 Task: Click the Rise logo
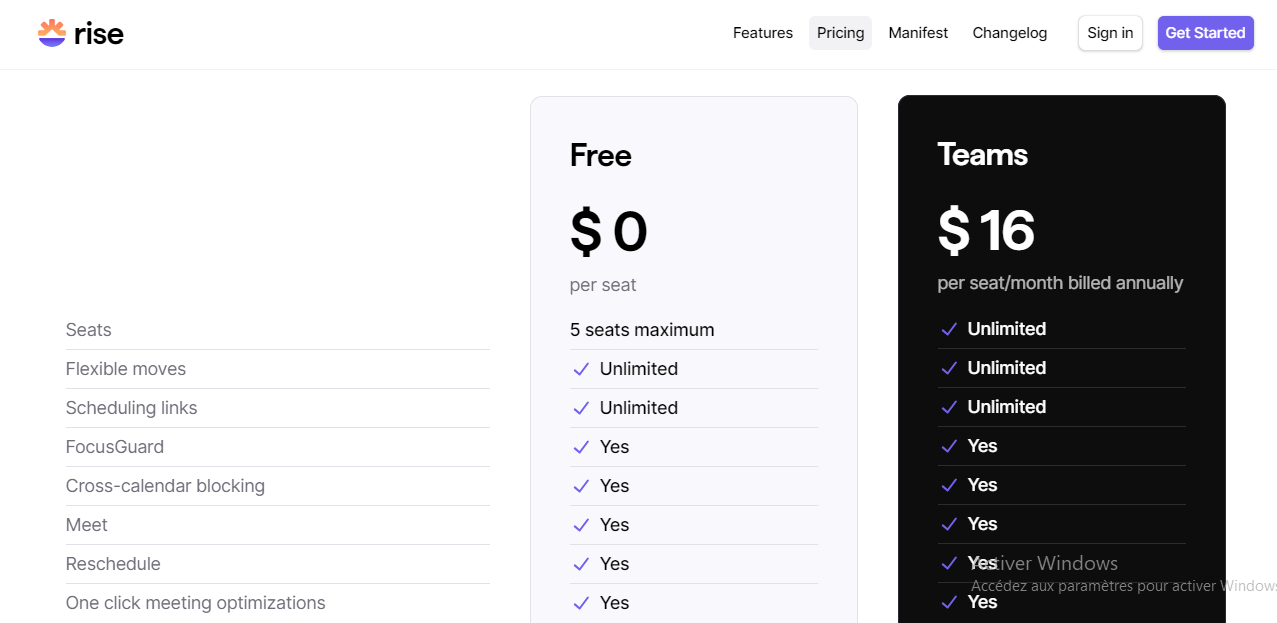(x=81, y=33)
